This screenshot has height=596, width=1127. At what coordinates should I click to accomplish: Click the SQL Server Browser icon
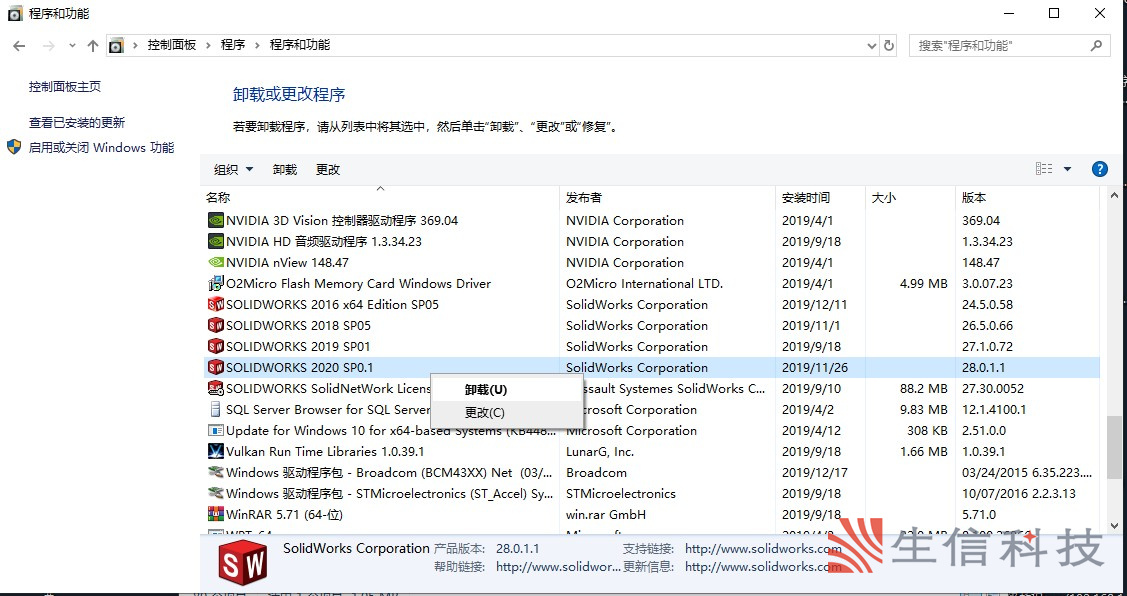pos(215,409)
